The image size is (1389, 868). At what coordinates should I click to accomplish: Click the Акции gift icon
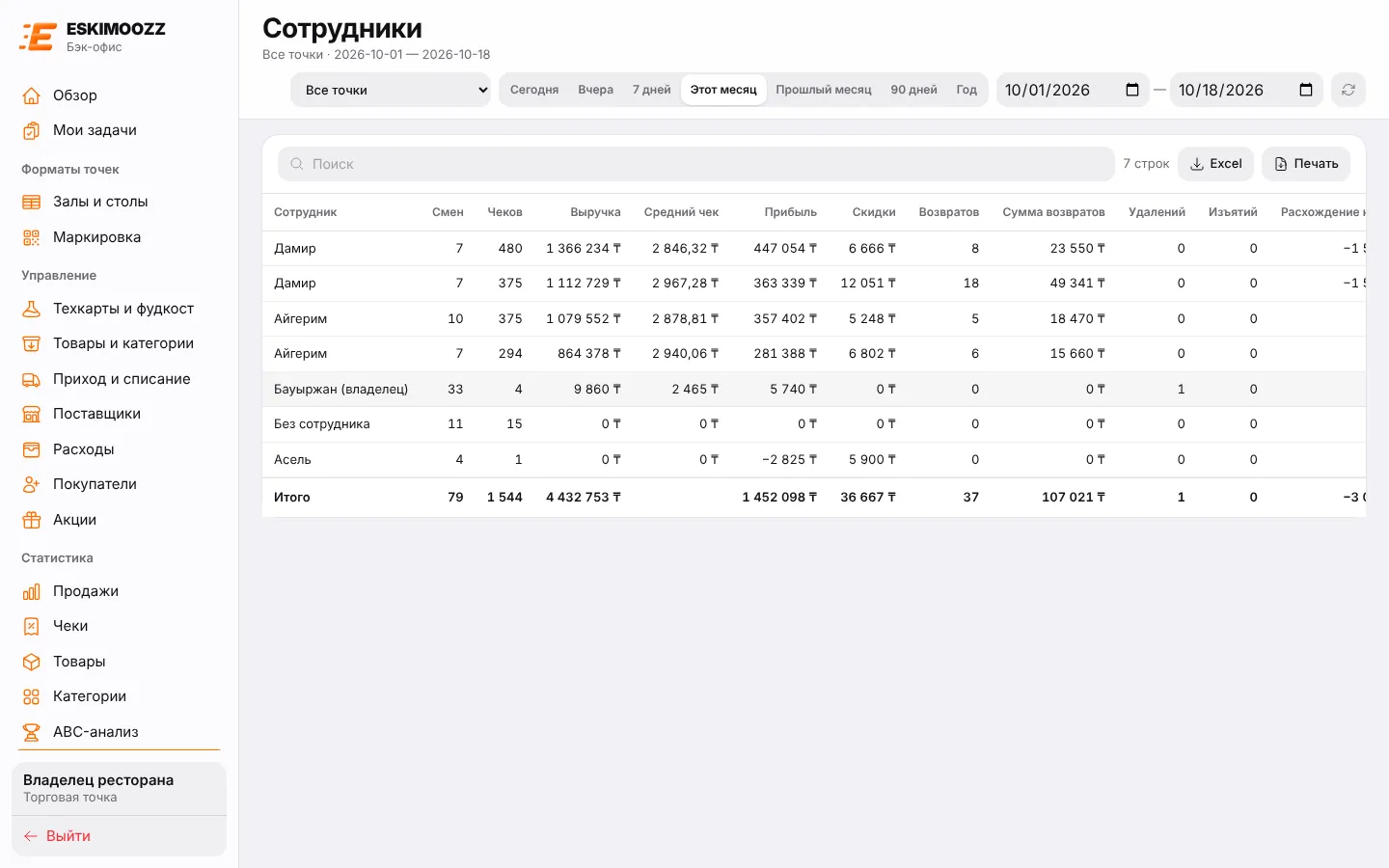[32, 520]
